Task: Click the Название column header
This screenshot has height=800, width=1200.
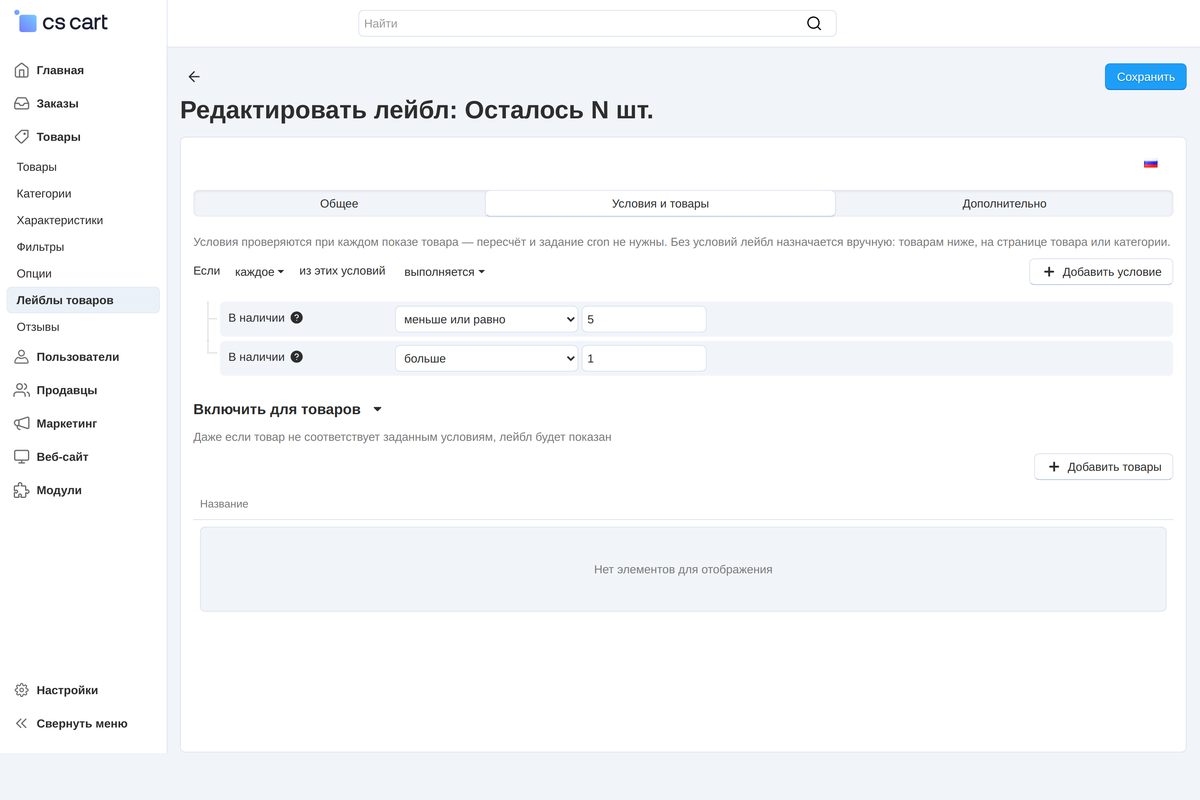Action: coord(224,504)
